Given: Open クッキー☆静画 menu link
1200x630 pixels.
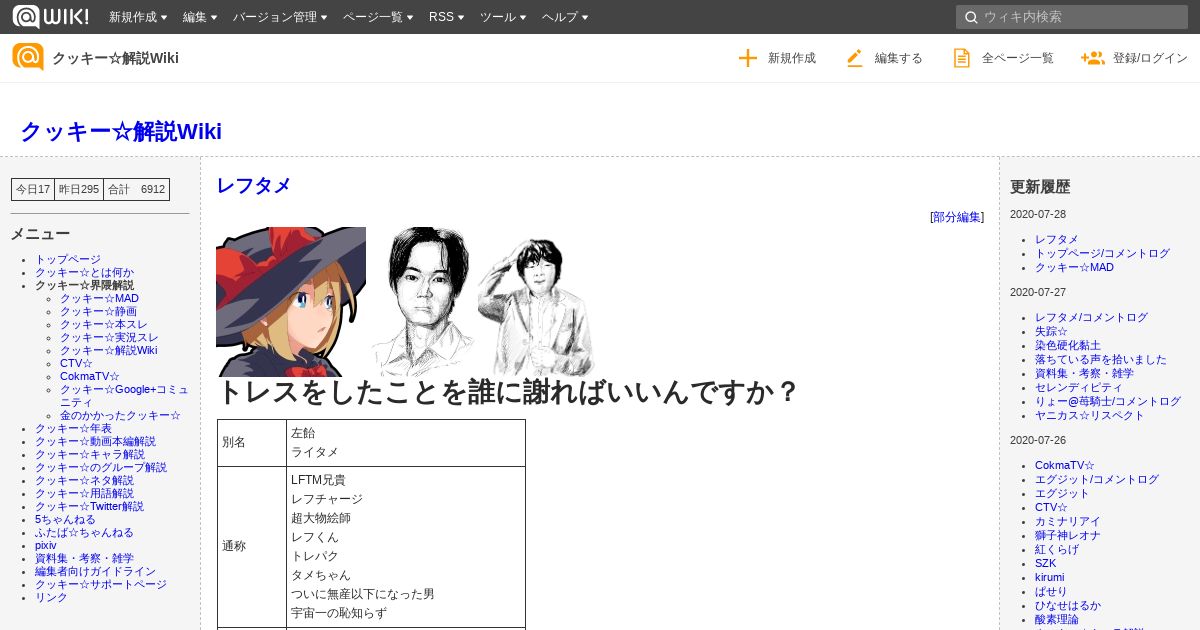Looking at the screenshot, I should [98, 311].
